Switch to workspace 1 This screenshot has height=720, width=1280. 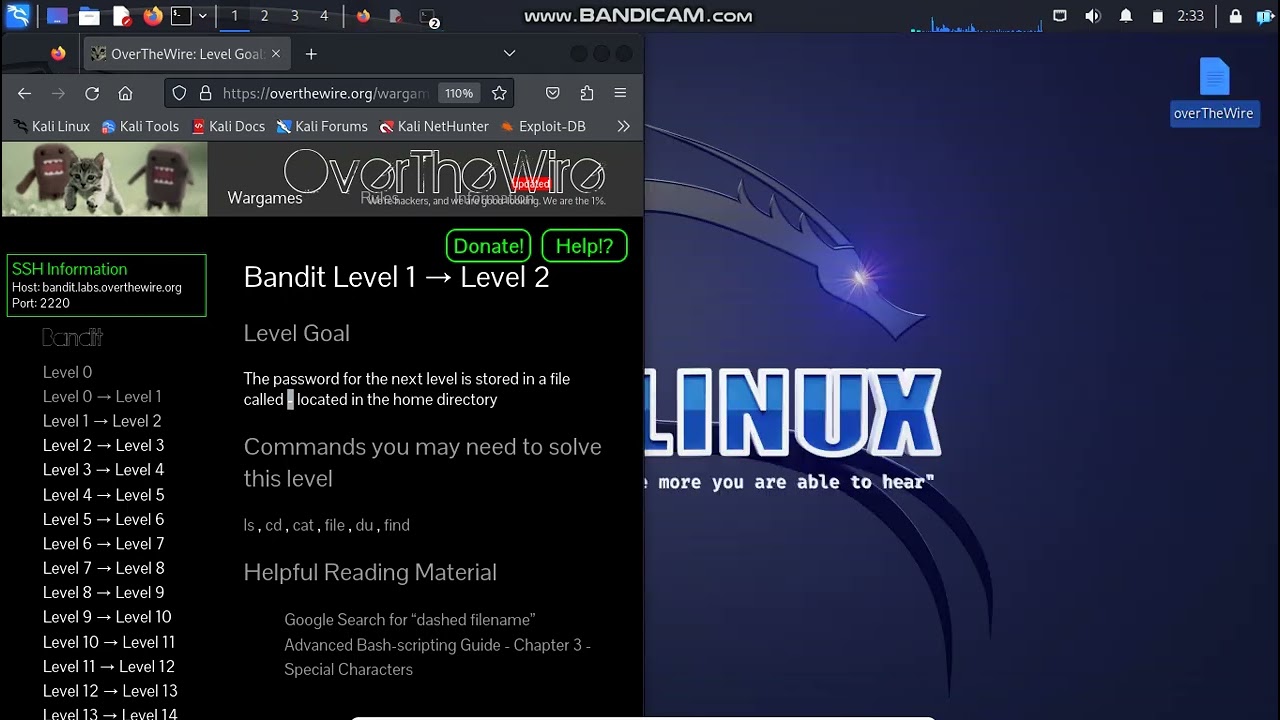(x=234, y=16)
